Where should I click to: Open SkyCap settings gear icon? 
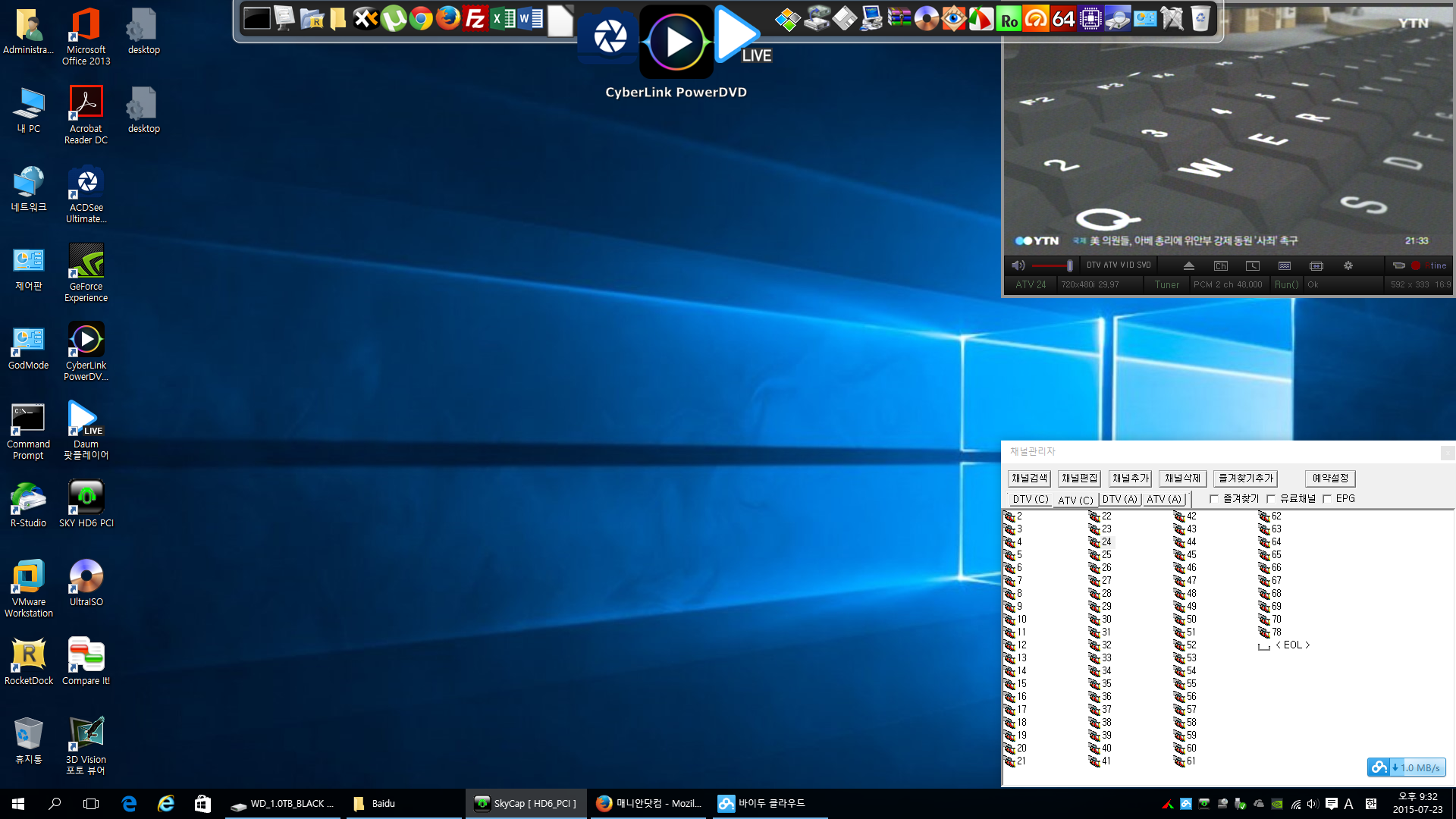pos(1348,265)
